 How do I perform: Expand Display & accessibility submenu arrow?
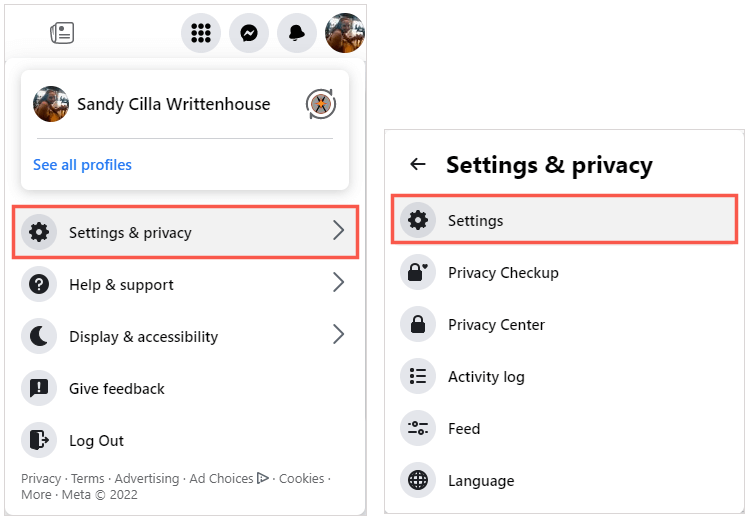(338, 336)
